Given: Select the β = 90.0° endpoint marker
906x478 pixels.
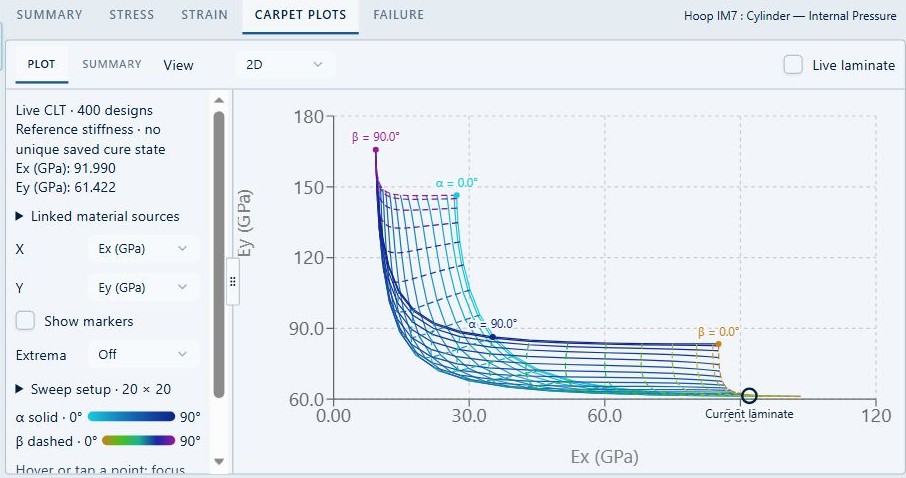Looking at the screenshot, I should (x=376, y=150).
